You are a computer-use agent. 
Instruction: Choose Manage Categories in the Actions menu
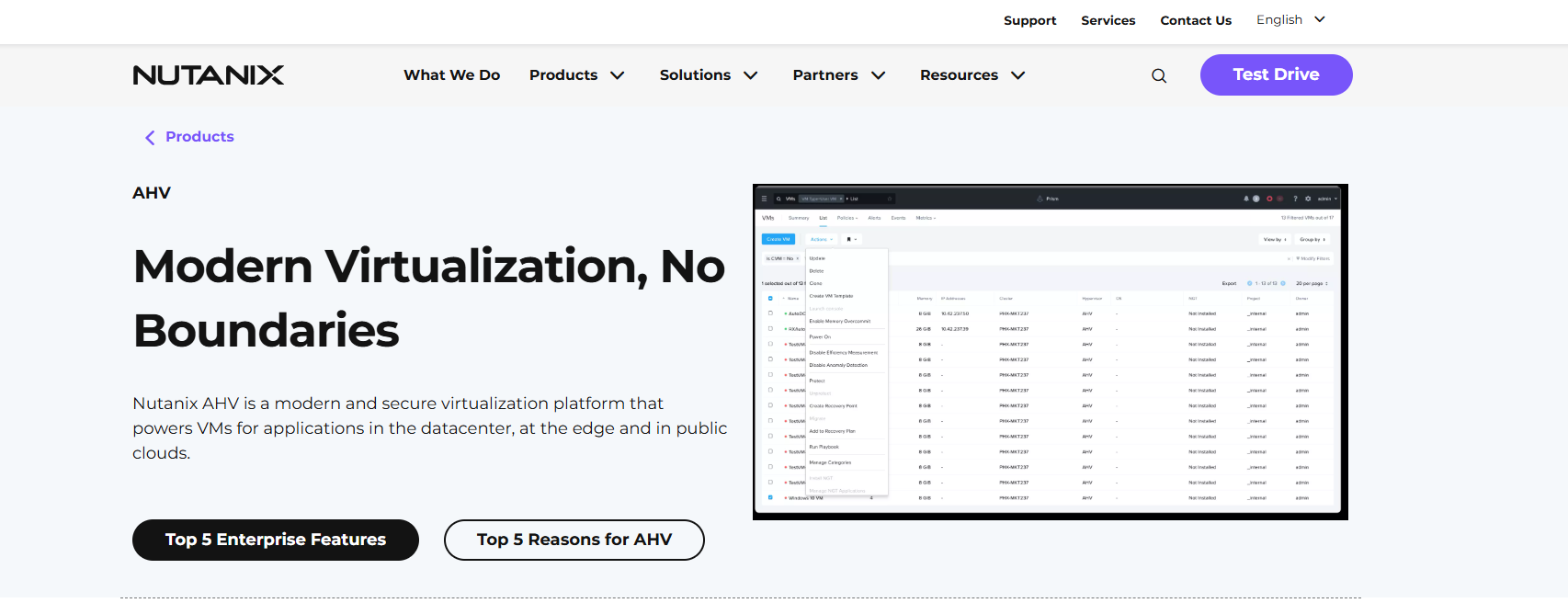click(x=830, y=462)
